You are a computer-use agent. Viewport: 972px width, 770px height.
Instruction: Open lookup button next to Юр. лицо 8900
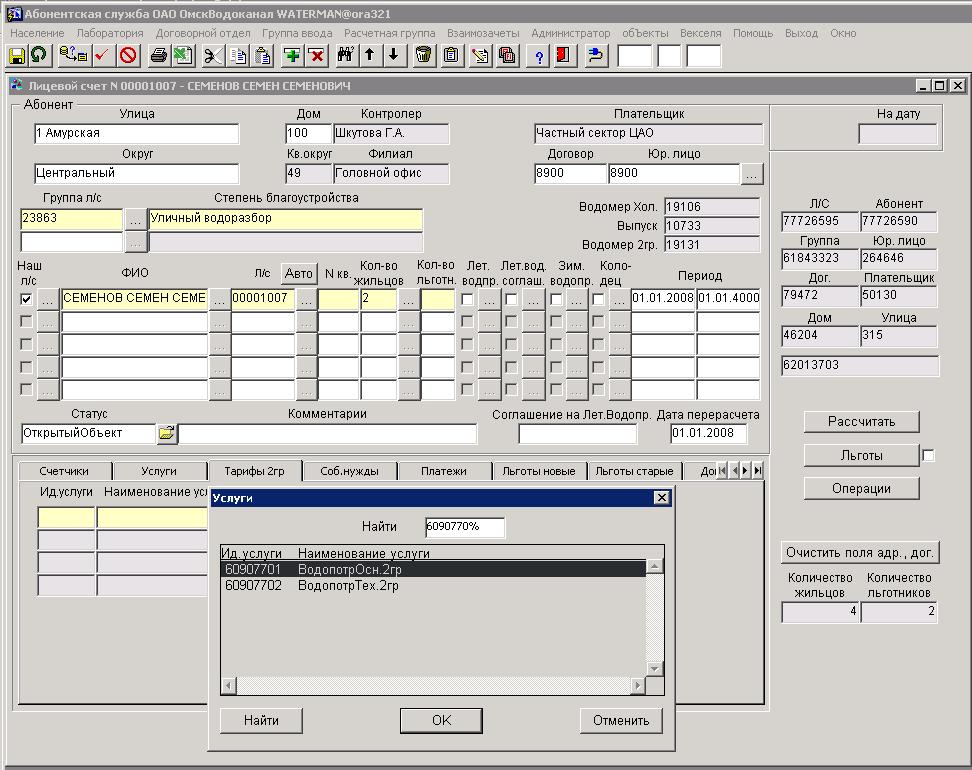click(x=752, y=174)
